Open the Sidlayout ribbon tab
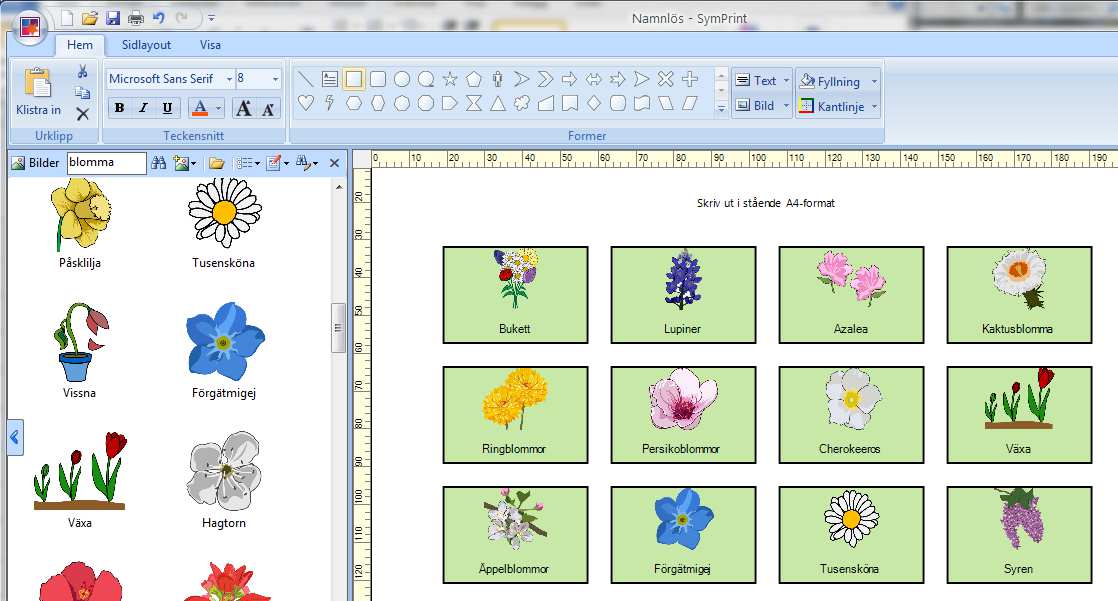 tap(146, 45)
